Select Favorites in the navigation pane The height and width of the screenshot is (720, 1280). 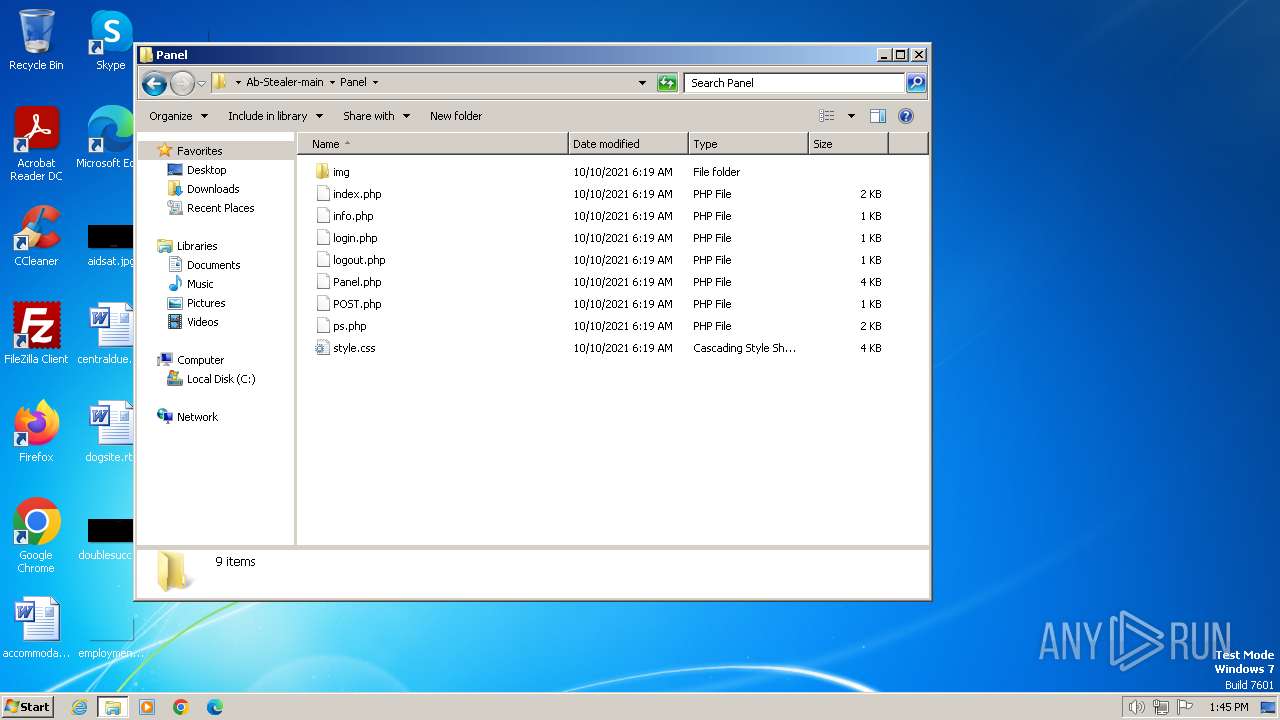tap(199, 151)
